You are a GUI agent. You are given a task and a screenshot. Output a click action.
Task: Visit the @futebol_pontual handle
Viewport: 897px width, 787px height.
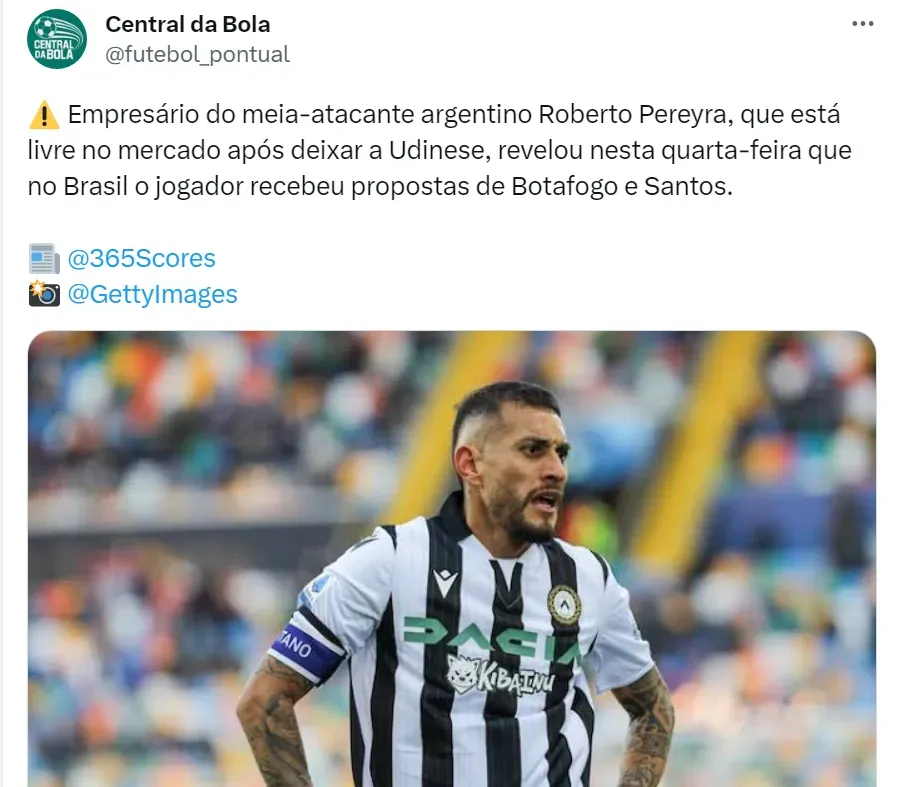[197, 54]
